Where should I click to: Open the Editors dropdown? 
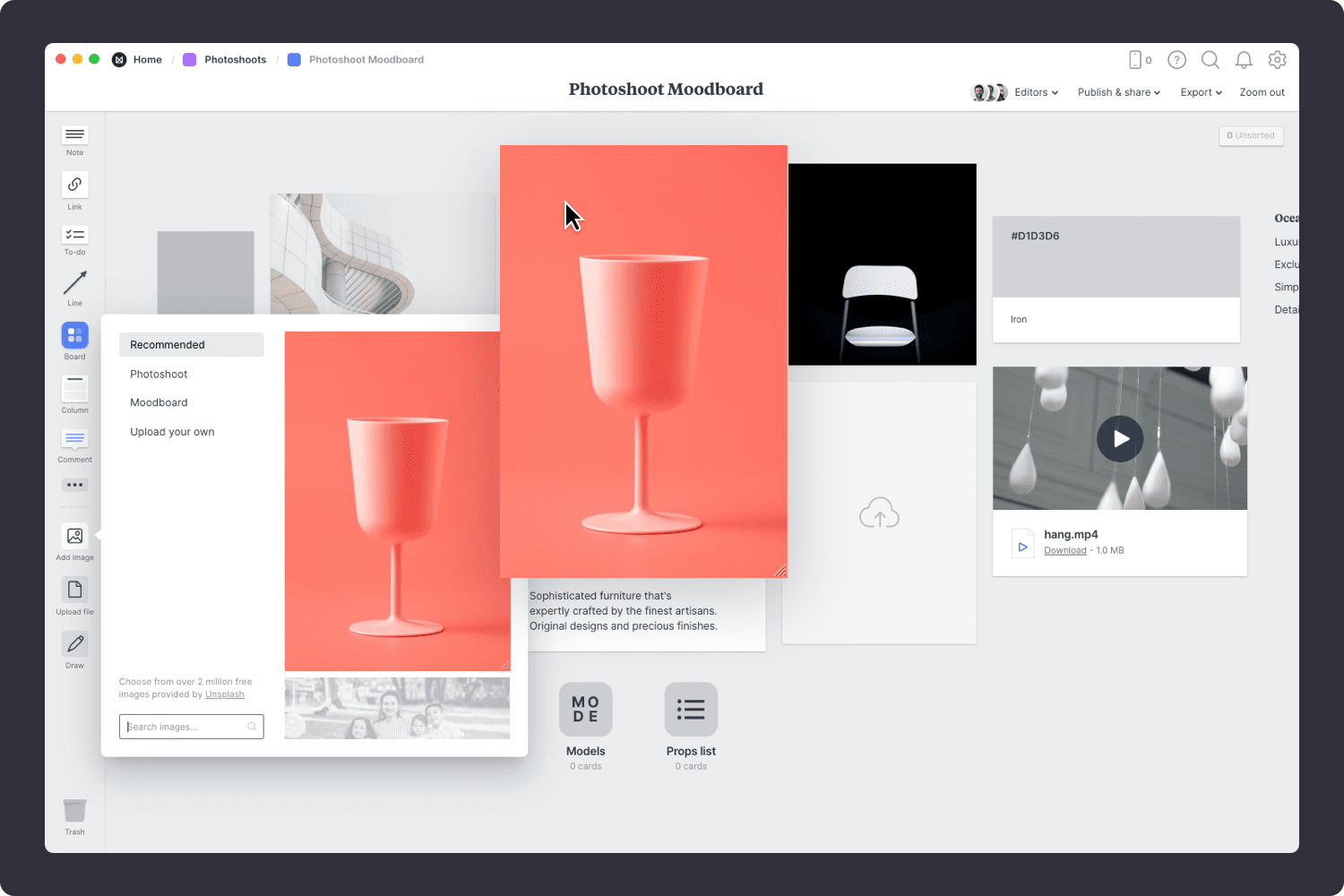(x=1035, y=92)
